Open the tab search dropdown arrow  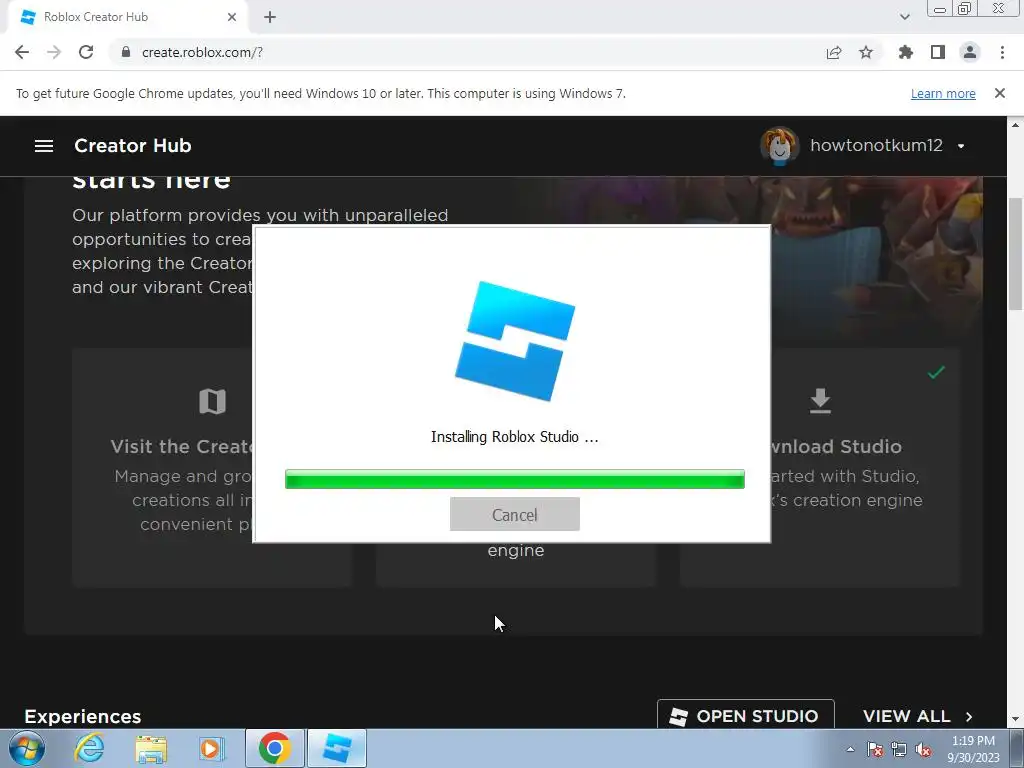click(x=904, y=17)
